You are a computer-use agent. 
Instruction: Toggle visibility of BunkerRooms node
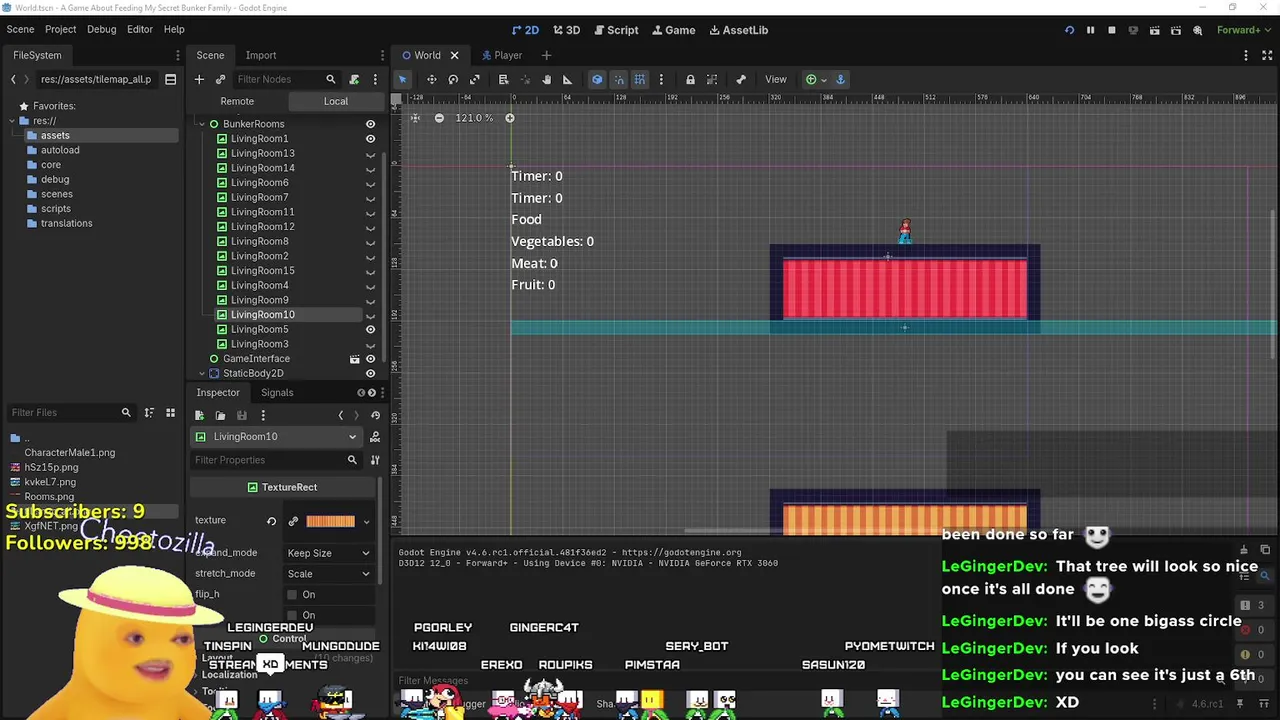click(370, 124)
